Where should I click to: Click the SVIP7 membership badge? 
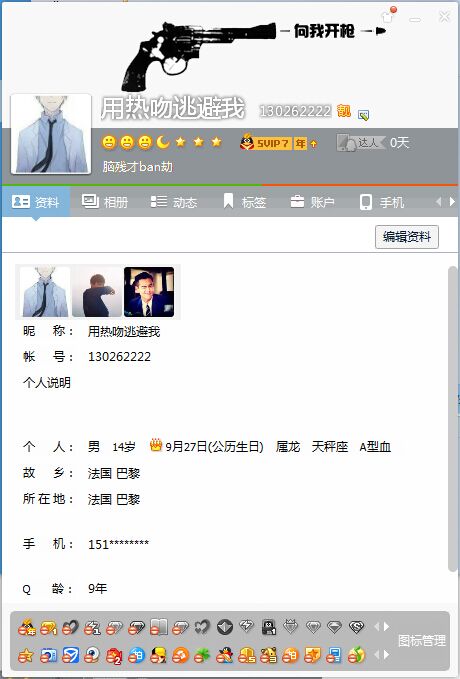click(x=264, y=142)
